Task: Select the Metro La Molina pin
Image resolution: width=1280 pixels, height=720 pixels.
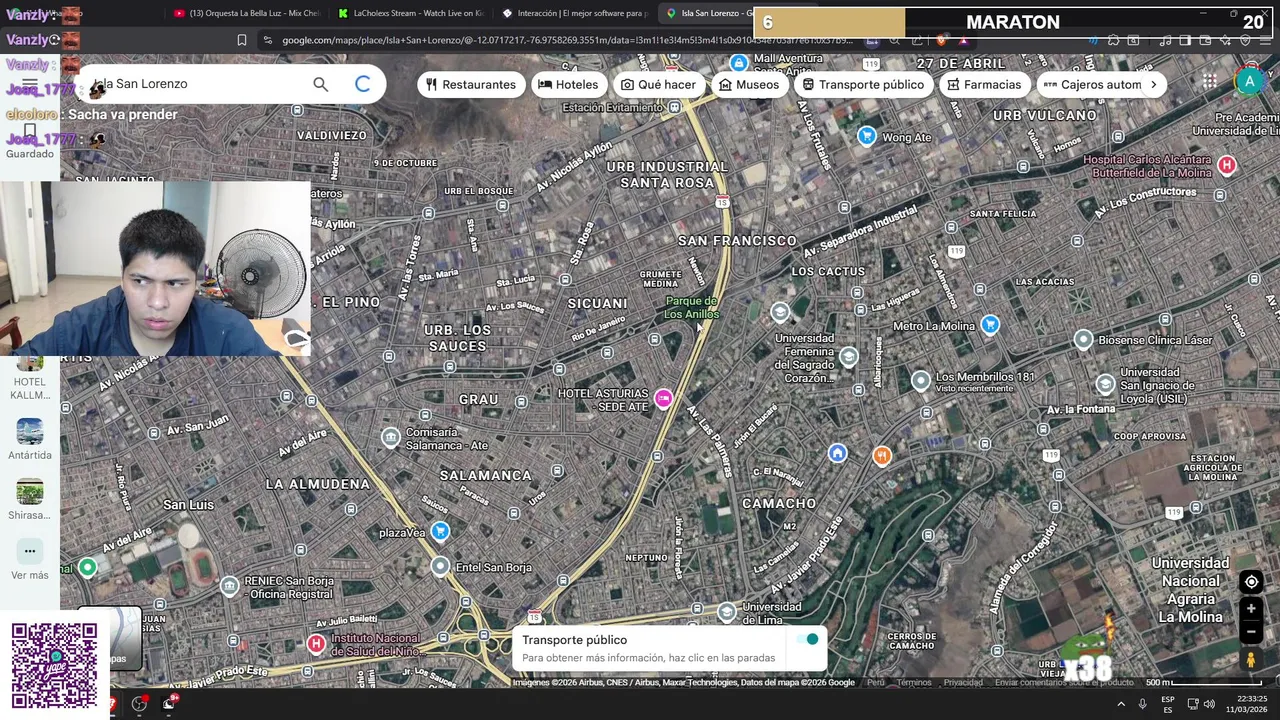Action: [x=990, y=324]
